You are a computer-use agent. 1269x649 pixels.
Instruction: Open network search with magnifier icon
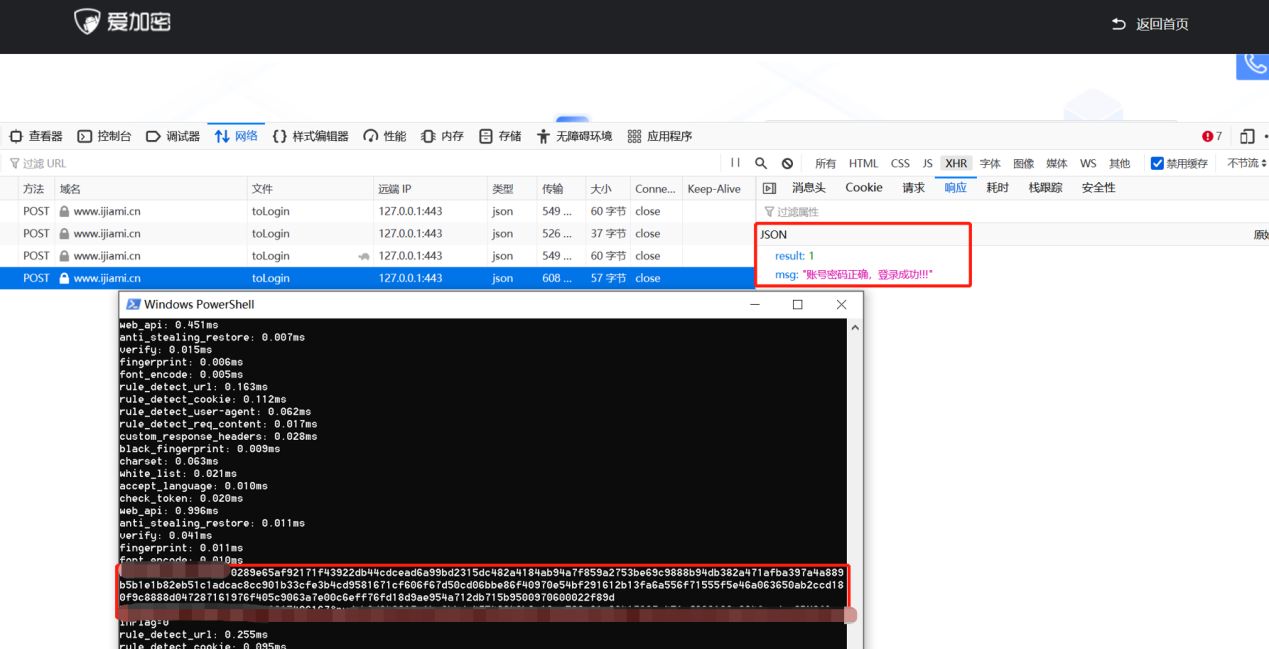(x=761, y=163)
